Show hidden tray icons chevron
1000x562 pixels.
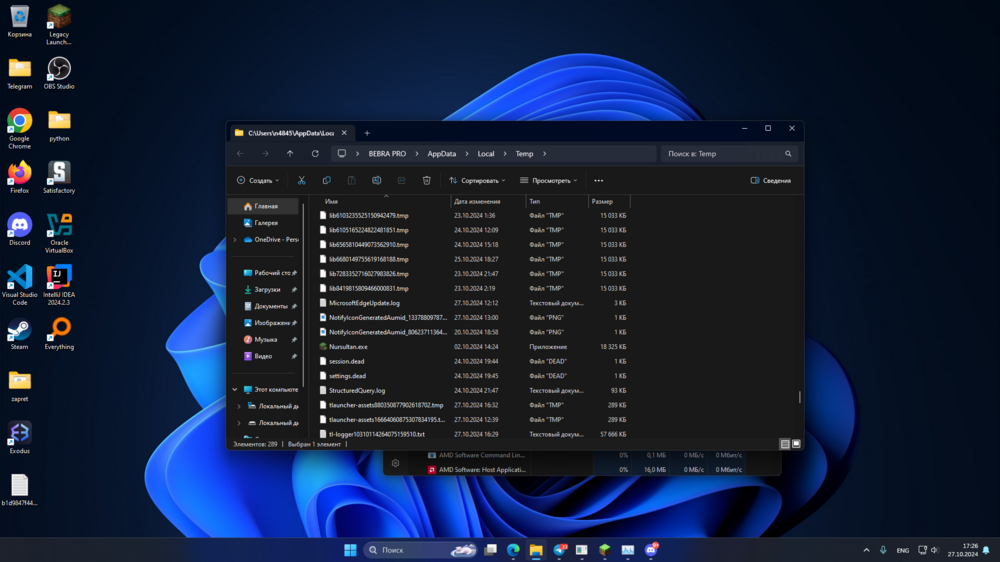866,550
